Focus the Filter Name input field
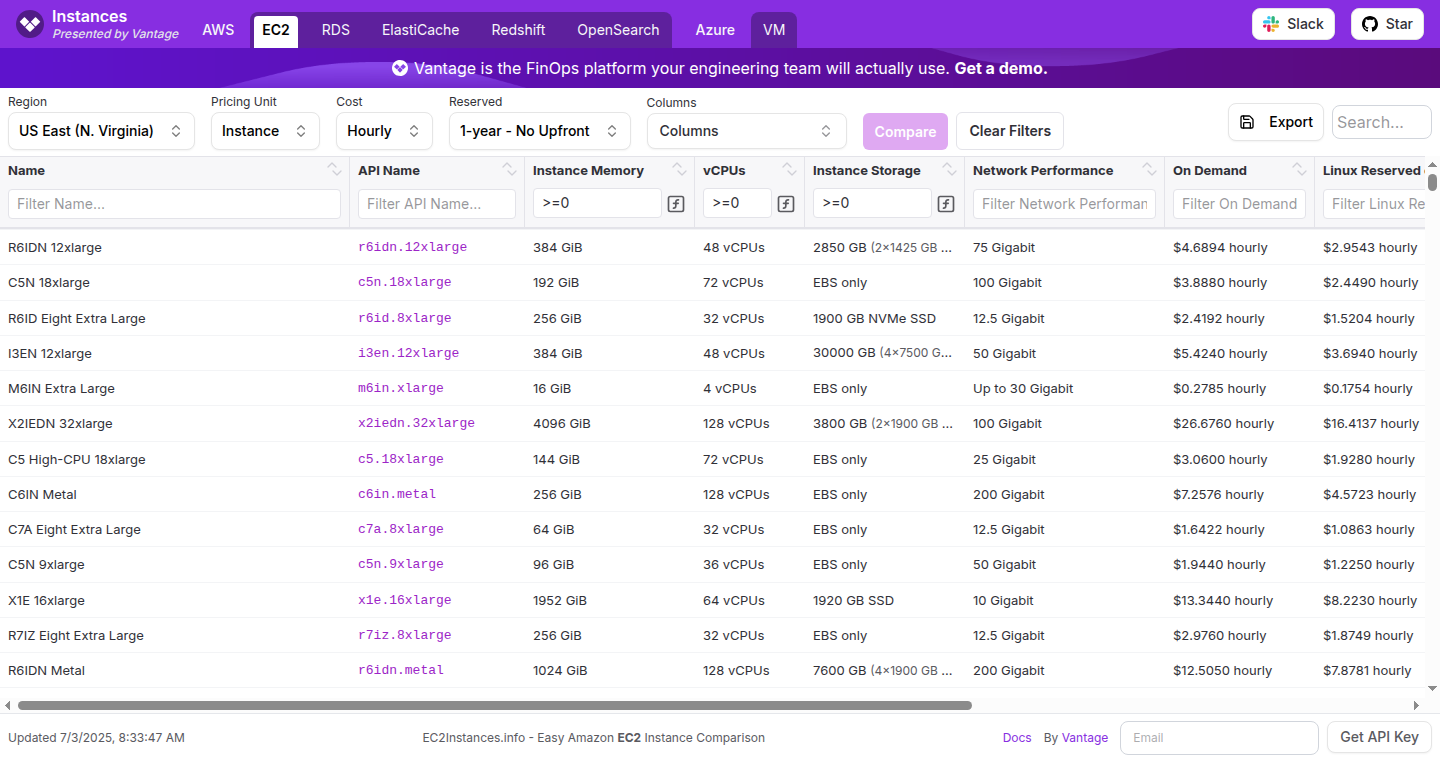The image size is (1440, 761). [x=174, y=204]
